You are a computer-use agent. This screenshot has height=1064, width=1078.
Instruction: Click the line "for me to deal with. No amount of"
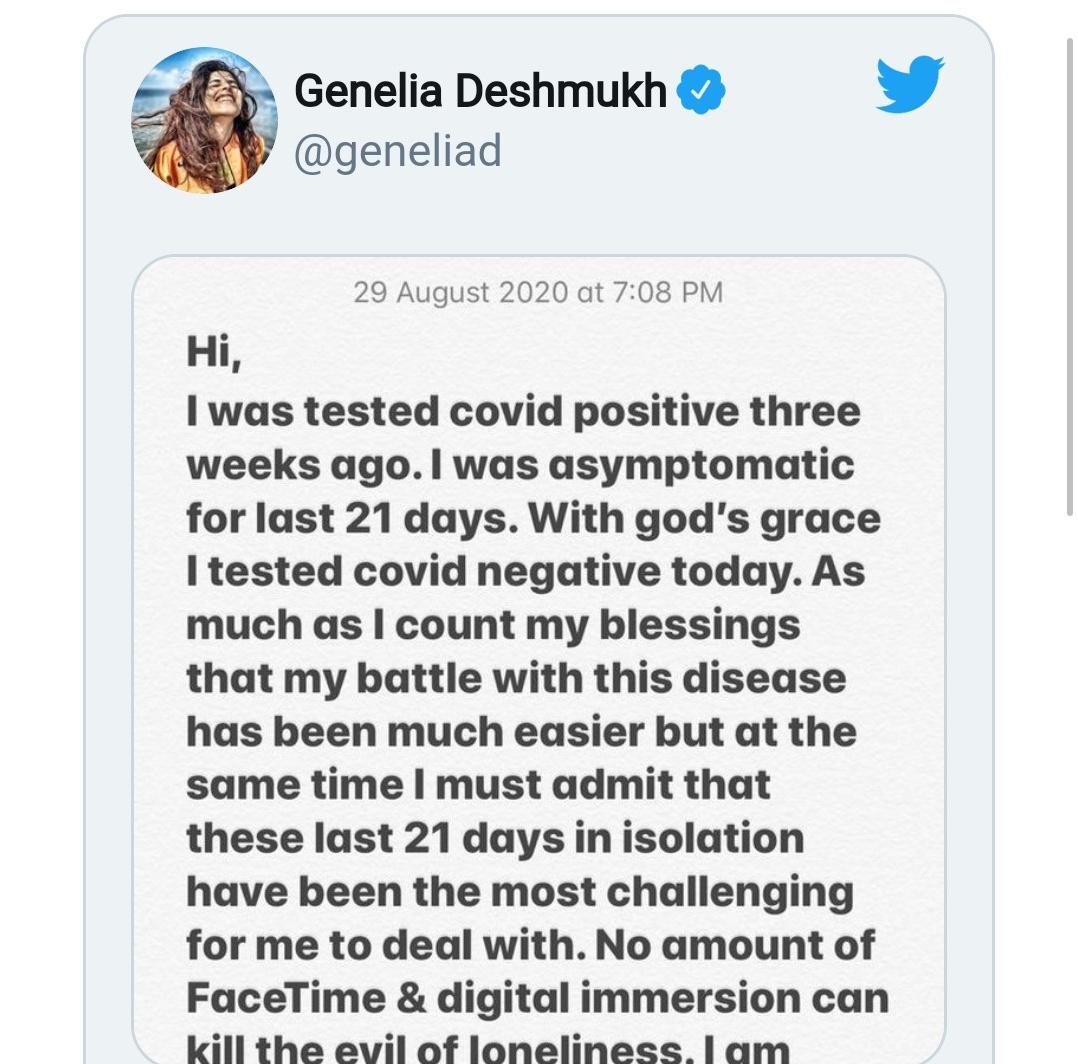coord(531,945)
